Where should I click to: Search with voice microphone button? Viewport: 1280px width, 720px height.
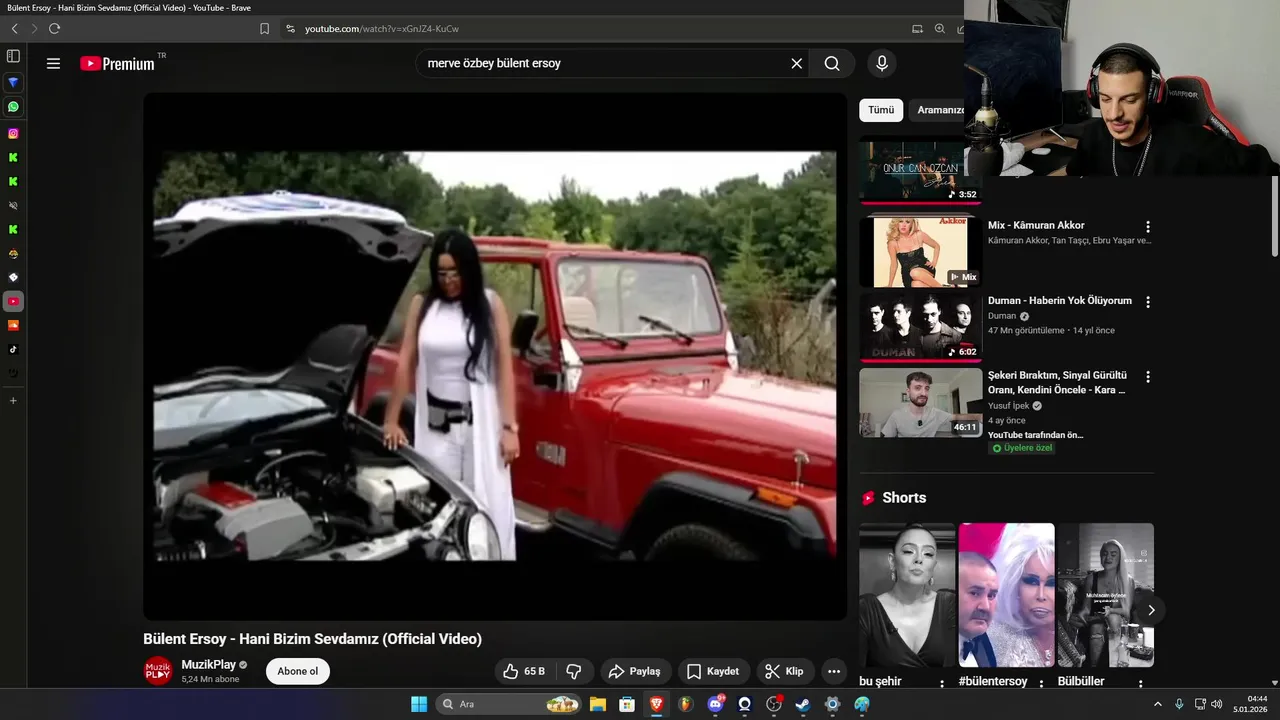click(881, 63)
